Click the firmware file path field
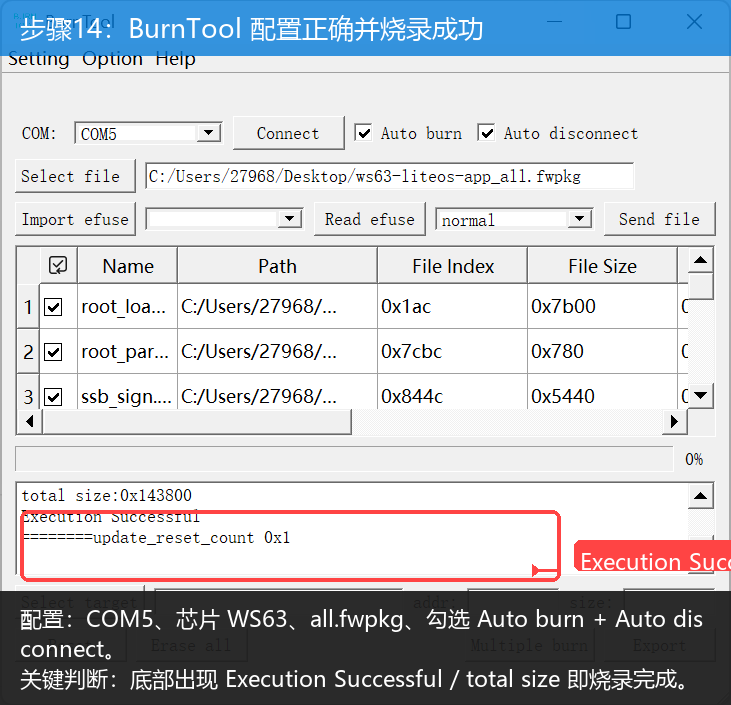Viewport: 731px width, 705px height. (x=390, y=176)
